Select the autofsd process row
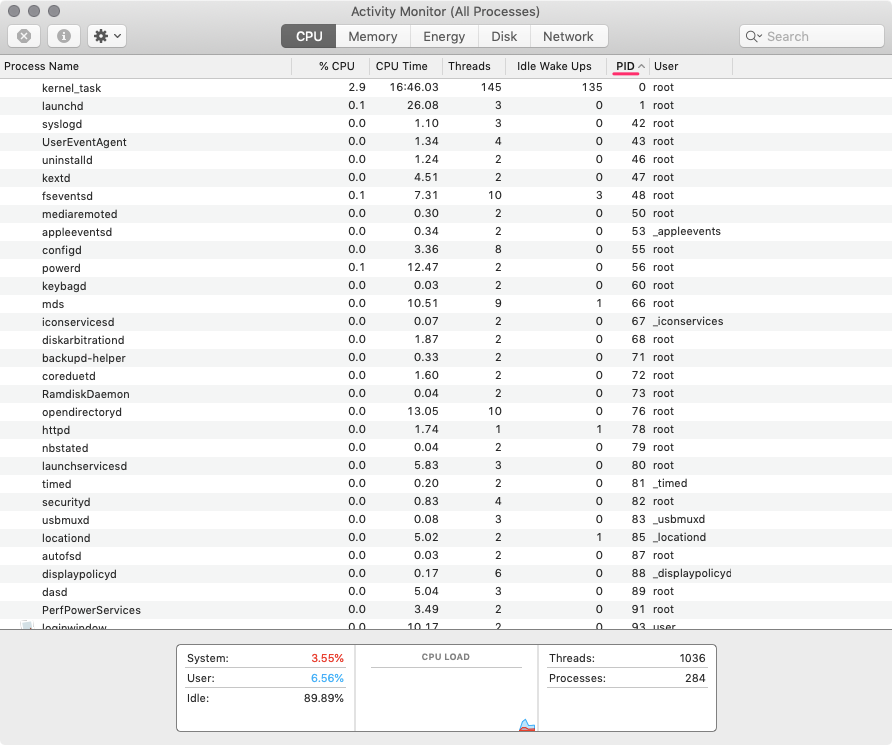892x745 pixels. pyautogui.click(x=446, y=556)
